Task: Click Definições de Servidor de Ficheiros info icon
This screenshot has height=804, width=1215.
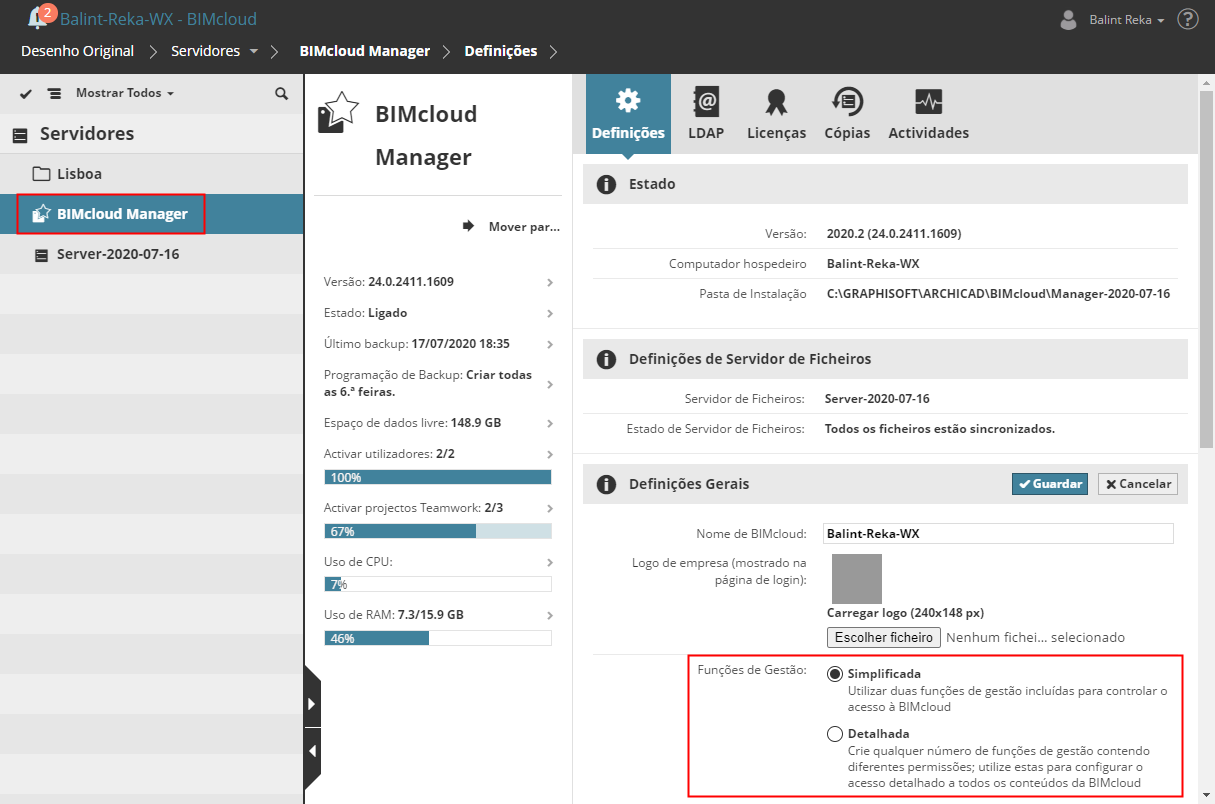Action: 605,359
